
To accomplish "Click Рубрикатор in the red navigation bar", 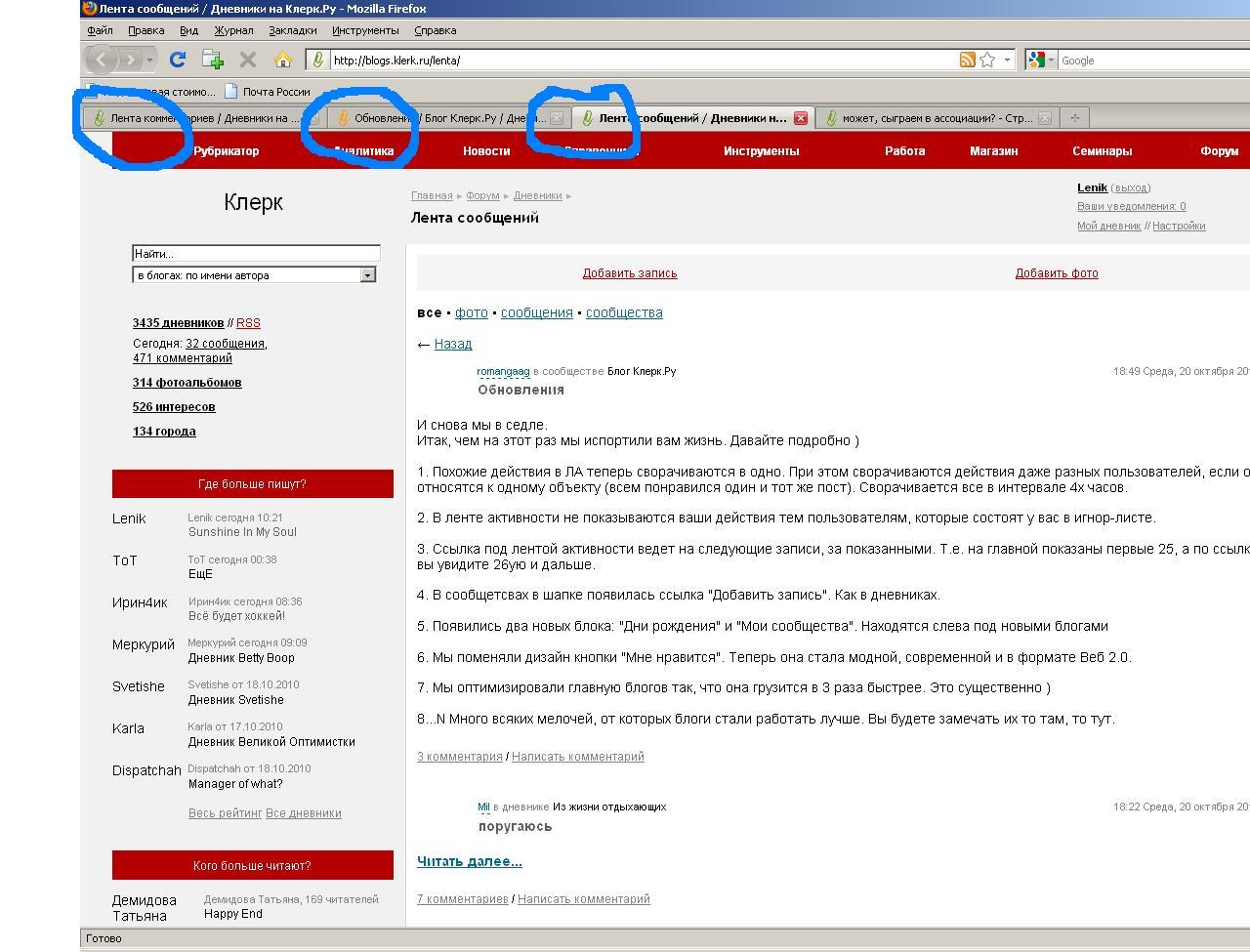I will click(x=227, y=151).
